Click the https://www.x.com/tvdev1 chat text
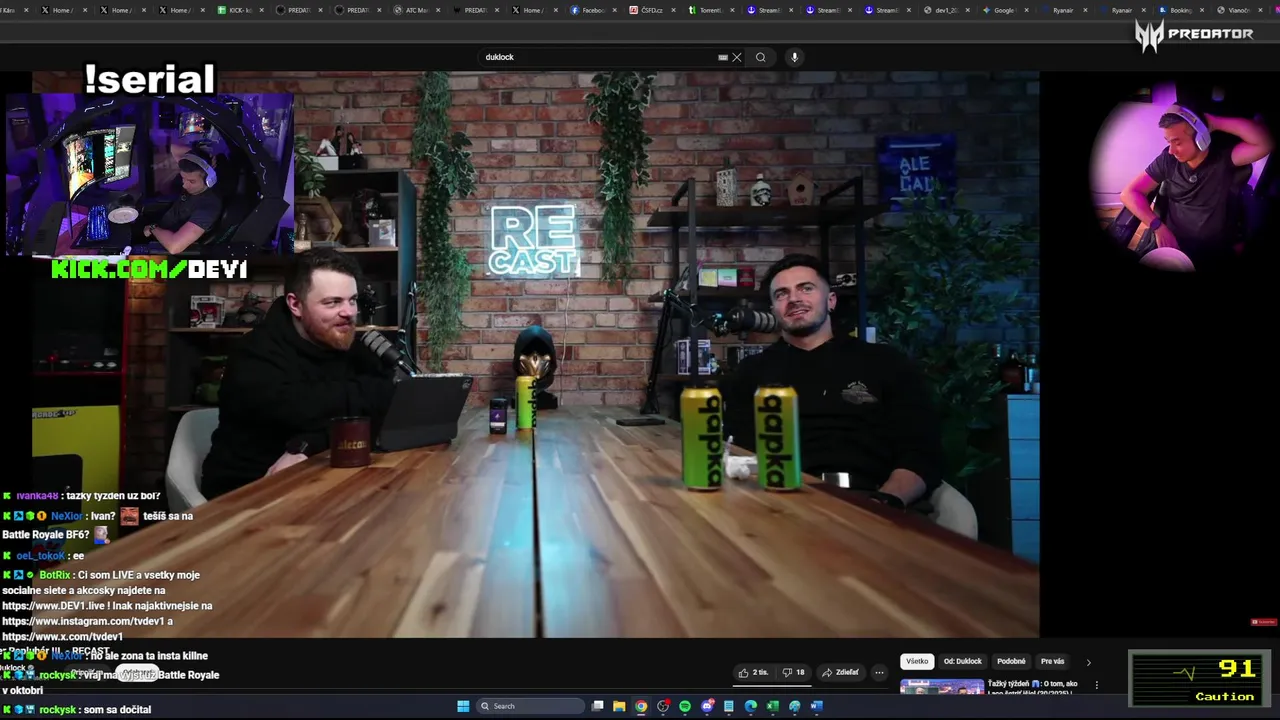1280x720 pixels. tap(62, 636)
